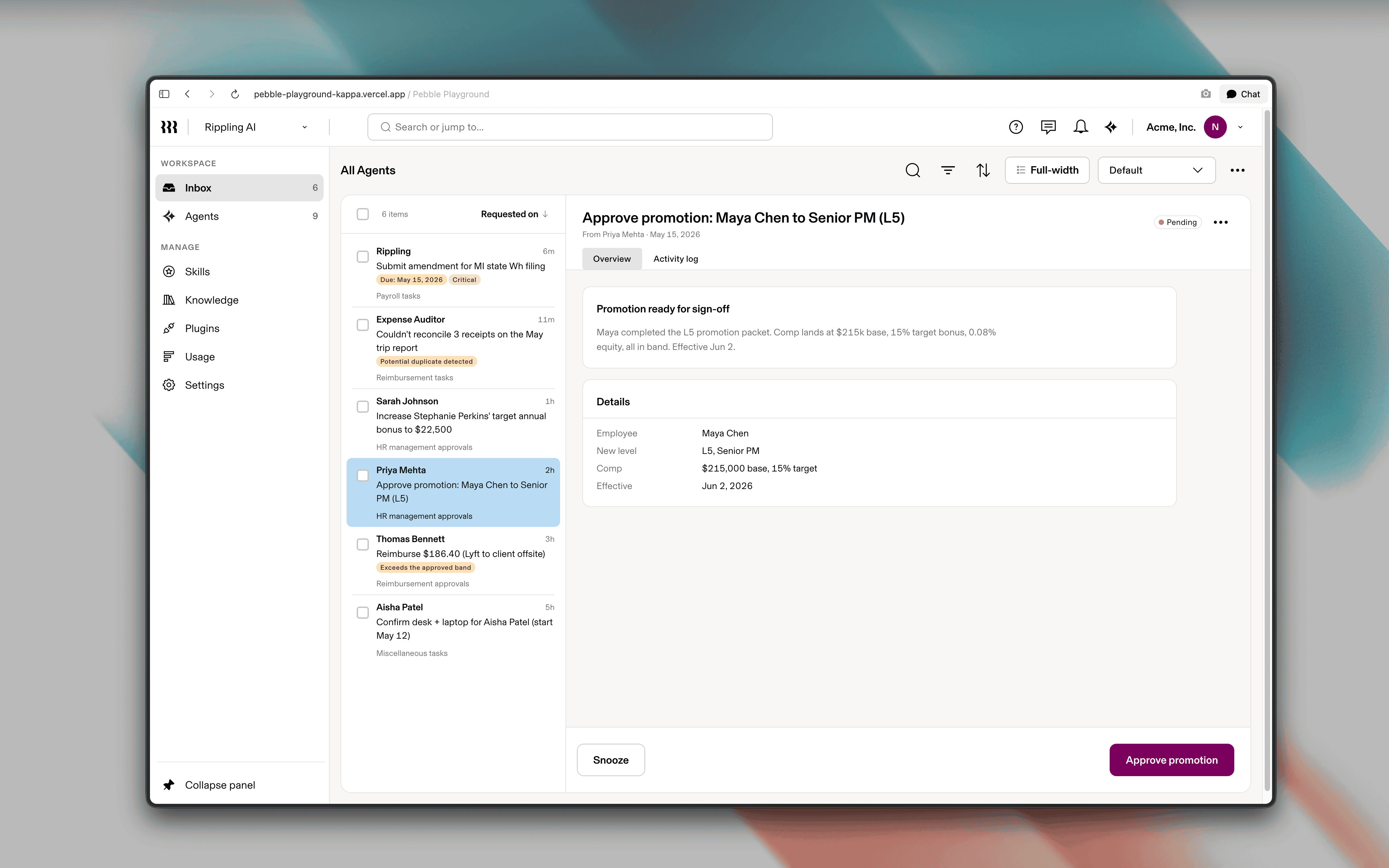Go back with the browser back arrow
Viewport: 1389px width, 868px height.
tap(187, 94)
